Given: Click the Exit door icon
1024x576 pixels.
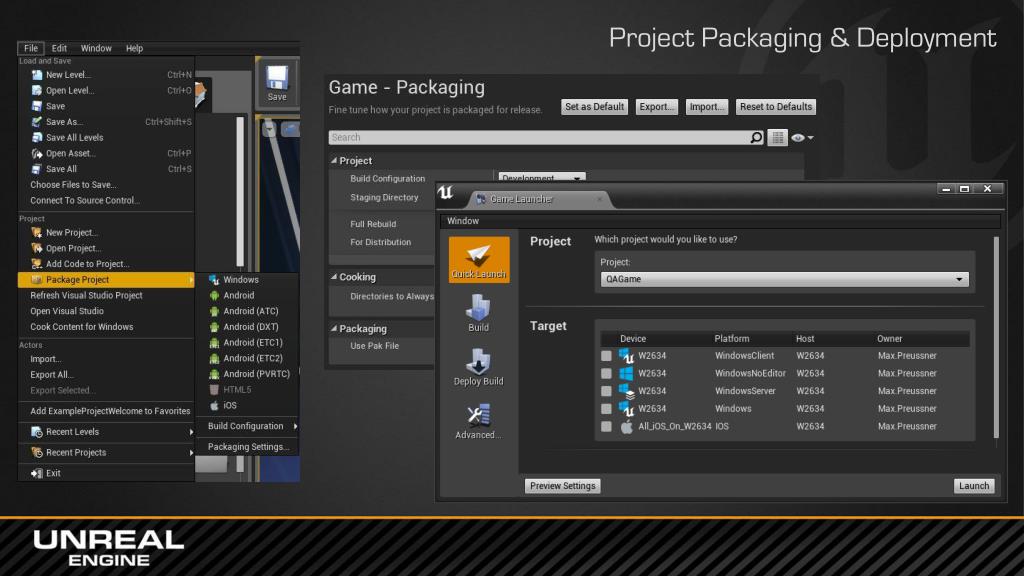Looking at the screenshot, I should [37, 473].
